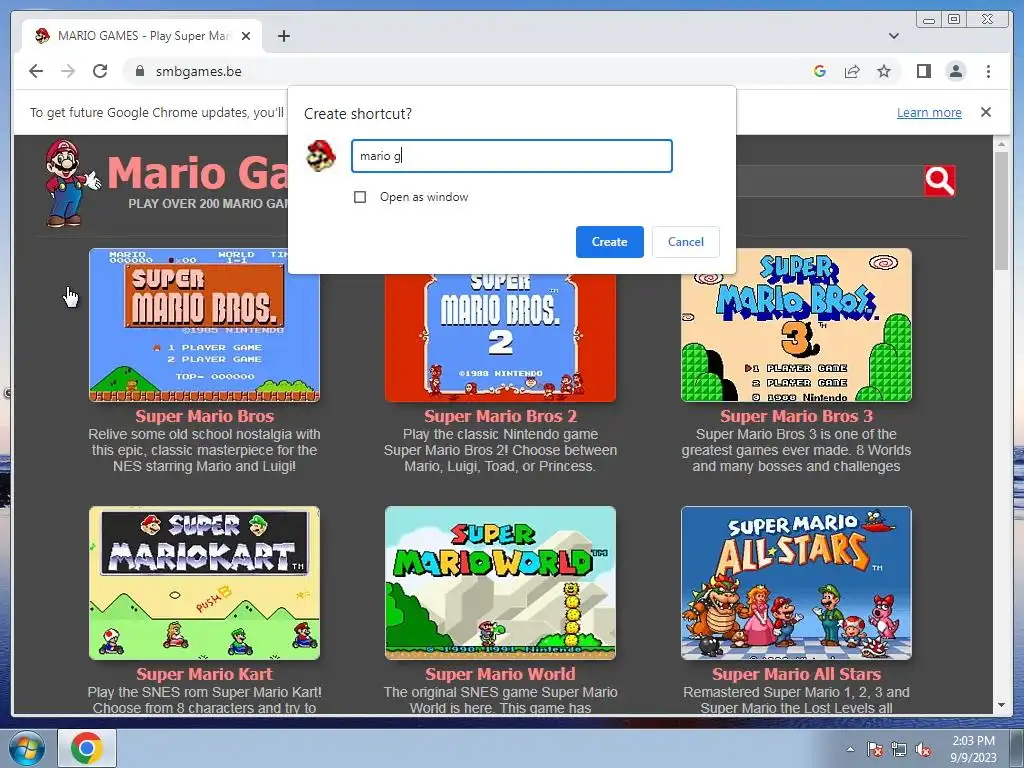Open the Super Mario All Stars thumbnail
Image resolution: width=1024 pixels, height=768 pixels.
pos(796,583)
